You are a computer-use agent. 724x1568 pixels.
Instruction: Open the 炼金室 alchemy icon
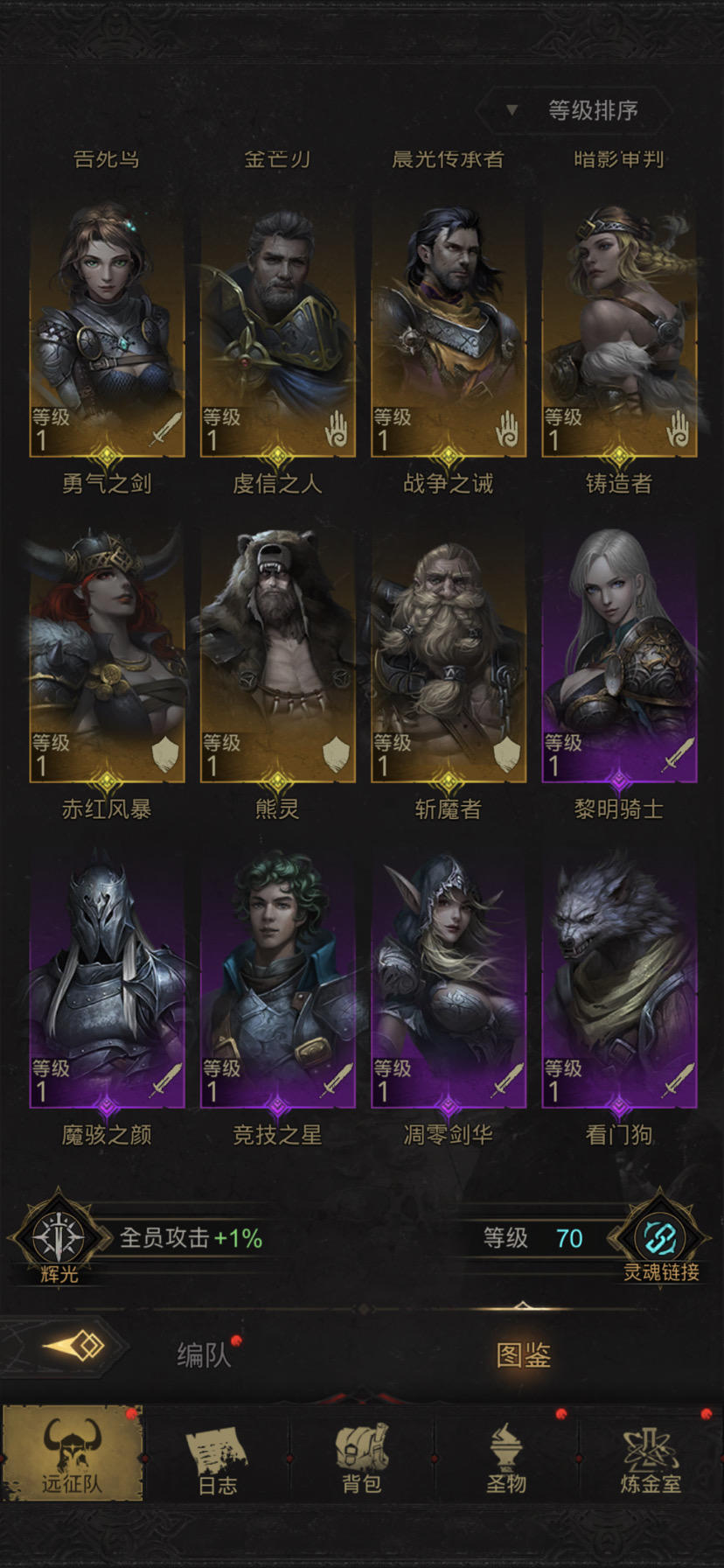[651, 1452]
